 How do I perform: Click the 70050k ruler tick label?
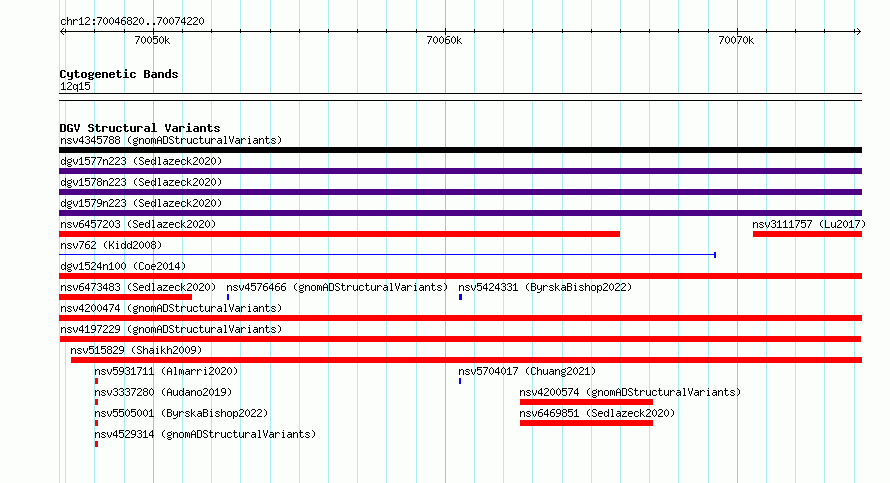152,40
